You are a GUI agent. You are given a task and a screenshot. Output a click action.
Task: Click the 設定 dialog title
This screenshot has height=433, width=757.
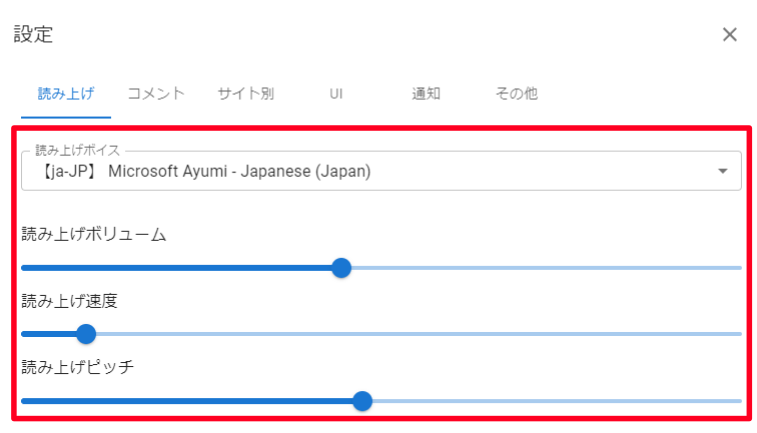33,35
